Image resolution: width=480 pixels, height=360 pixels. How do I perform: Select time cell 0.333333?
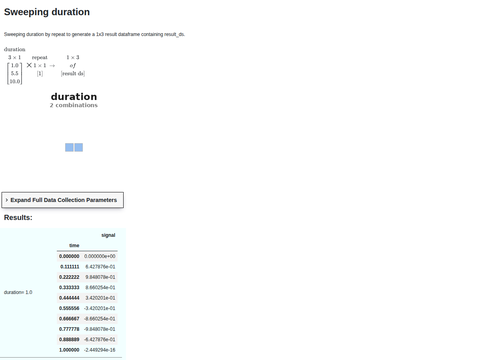69,287
